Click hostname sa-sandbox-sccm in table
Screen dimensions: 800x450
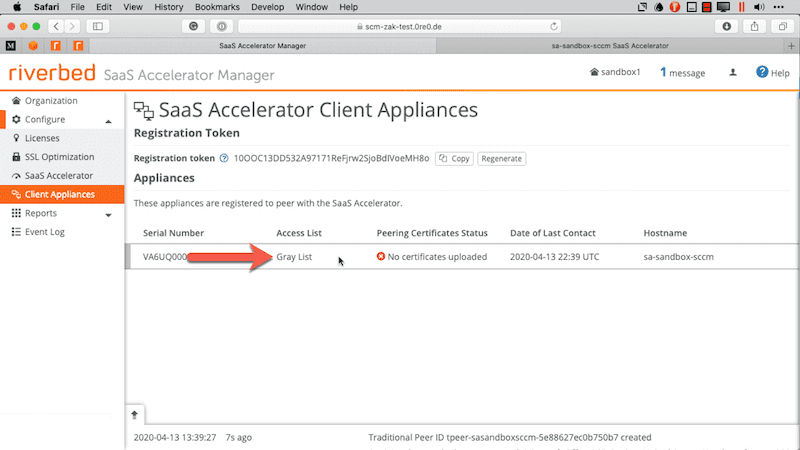coord(678,257)
